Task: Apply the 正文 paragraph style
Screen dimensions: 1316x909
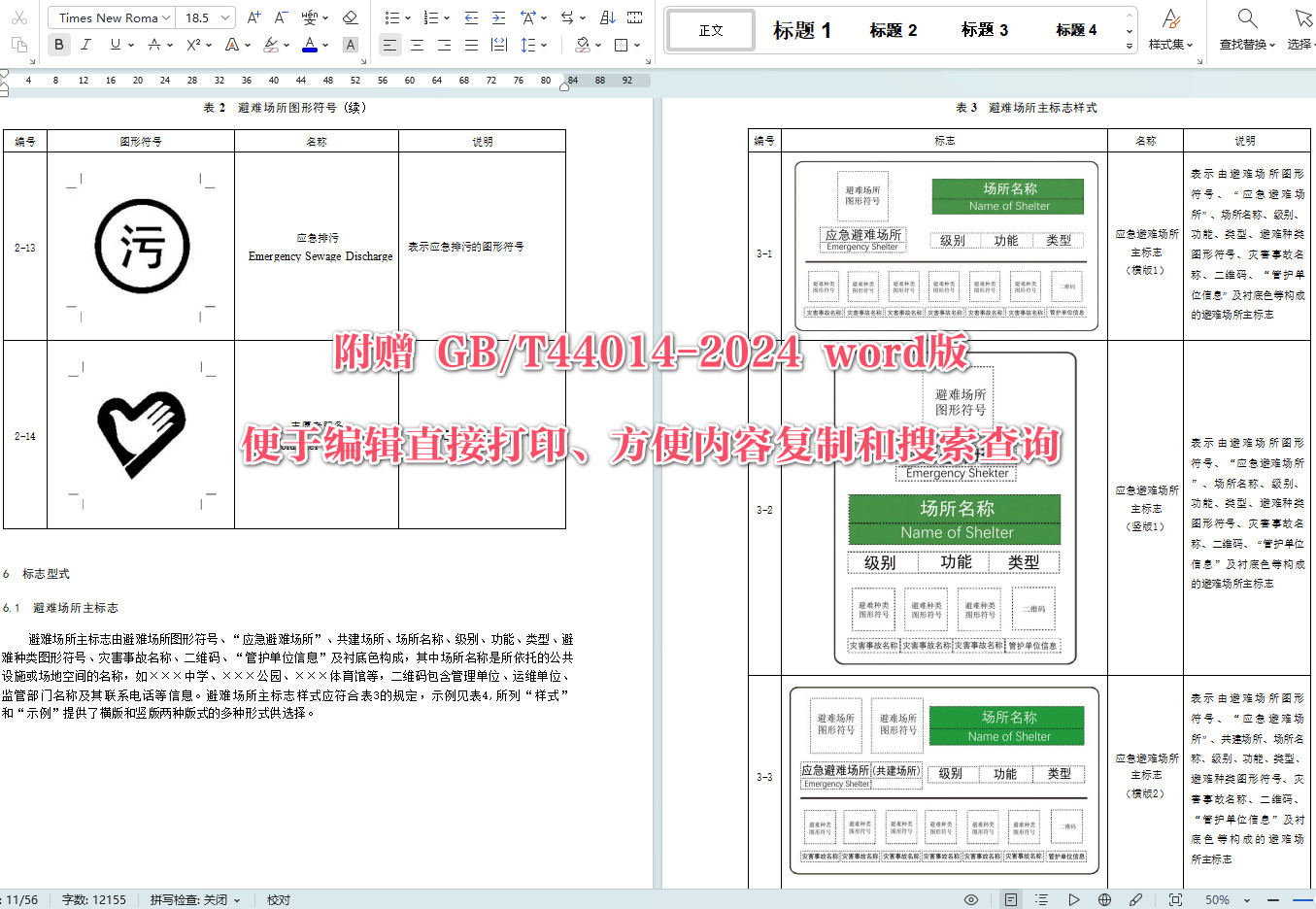Action: (710, 29)
